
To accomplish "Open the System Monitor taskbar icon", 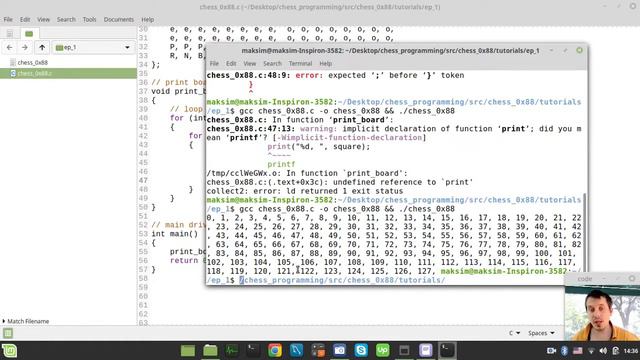I will (232, 351).
